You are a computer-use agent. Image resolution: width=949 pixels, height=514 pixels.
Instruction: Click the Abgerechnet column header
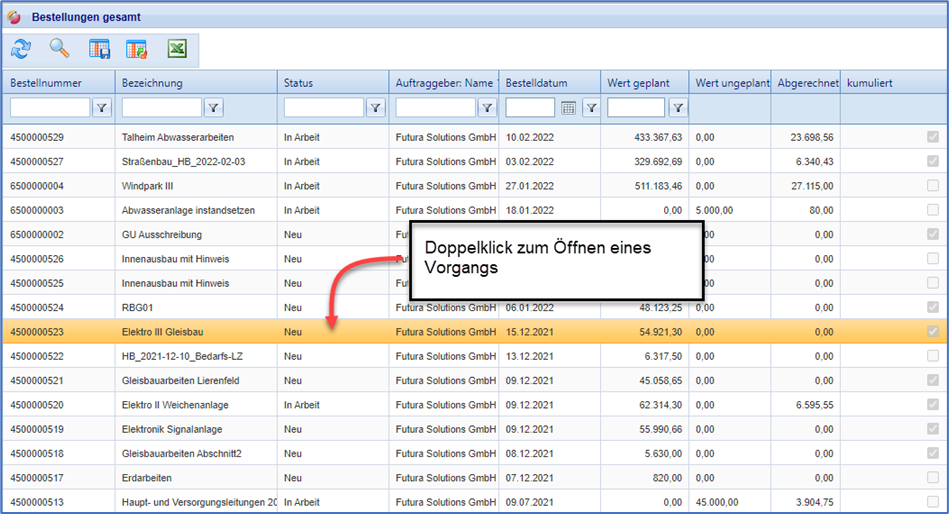(x=806, y=83)
